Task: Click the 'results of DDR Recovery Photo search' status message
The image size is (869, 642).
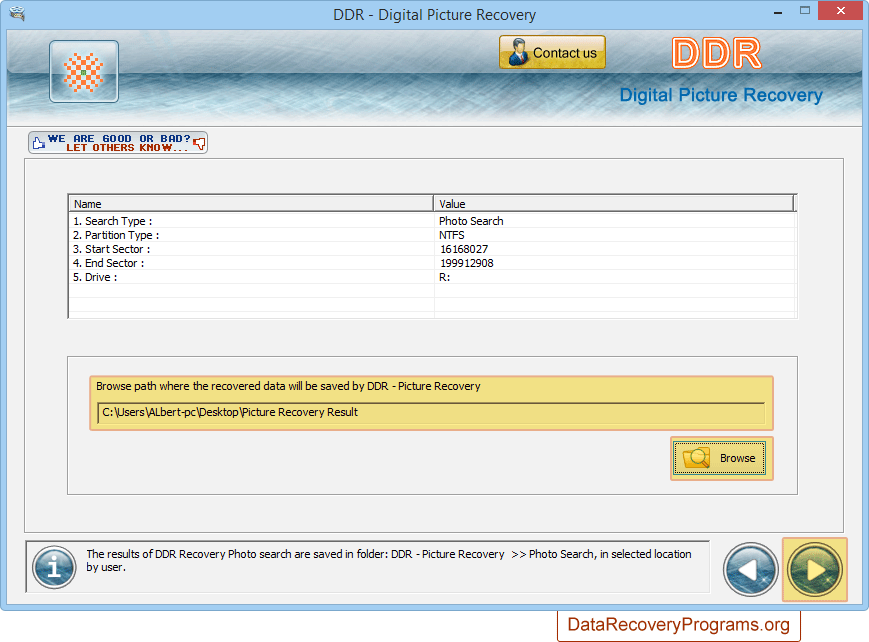Action: click(x=389, y=561)
